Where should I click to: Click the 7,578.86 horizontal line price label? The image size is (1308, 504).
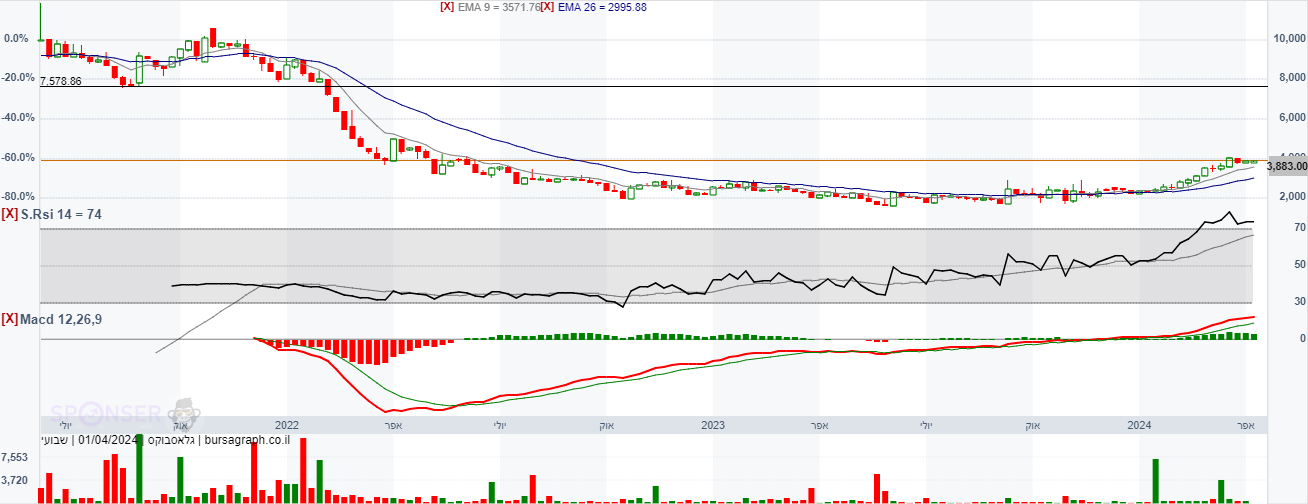click(x=61, y=81)
